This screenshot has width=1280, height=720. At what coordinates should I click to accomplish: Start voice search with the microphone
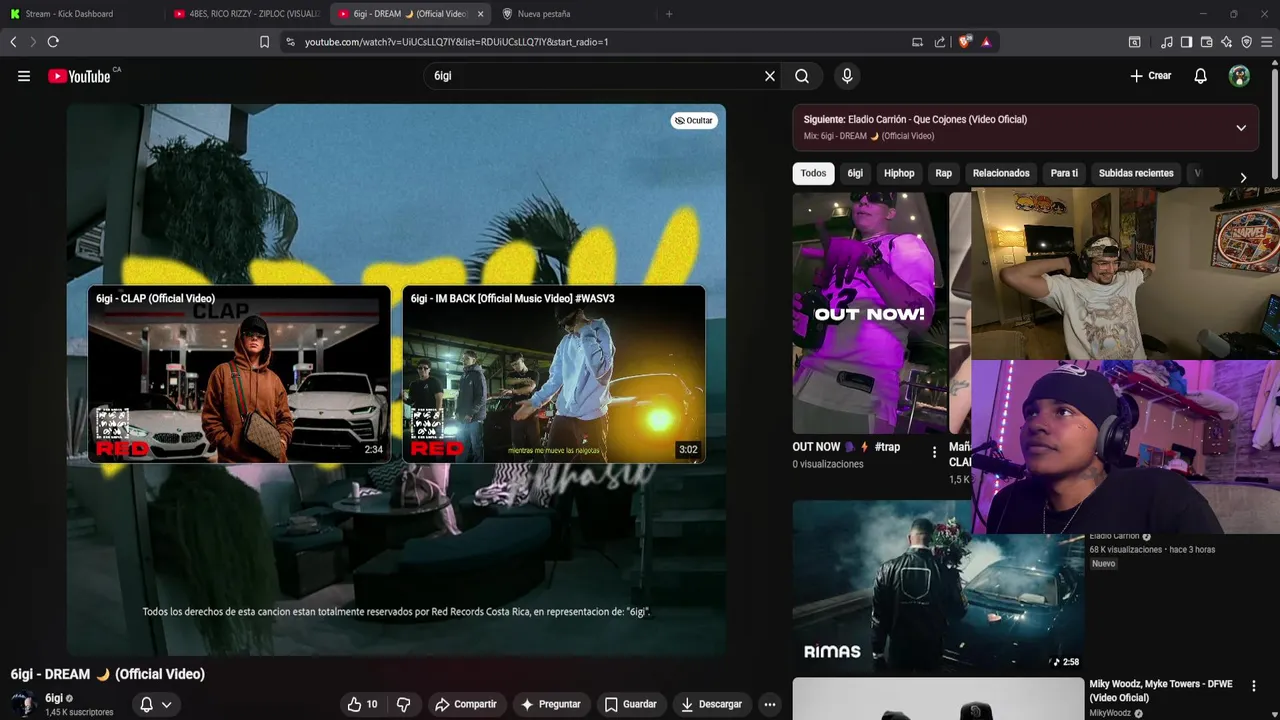click(x=847, y=76)
